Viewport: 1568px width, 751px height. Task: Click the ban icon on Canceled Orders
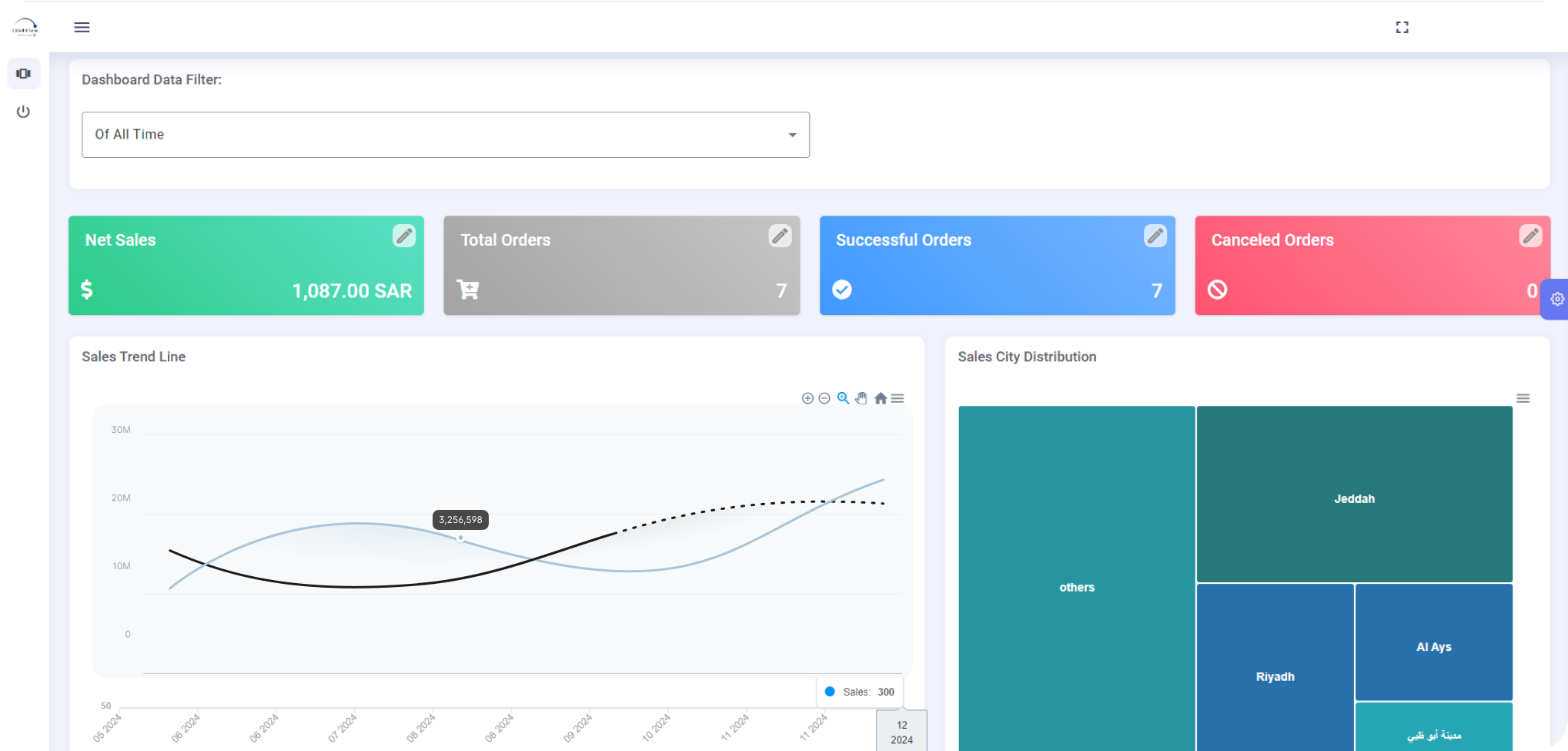(x=1217, y=290)
